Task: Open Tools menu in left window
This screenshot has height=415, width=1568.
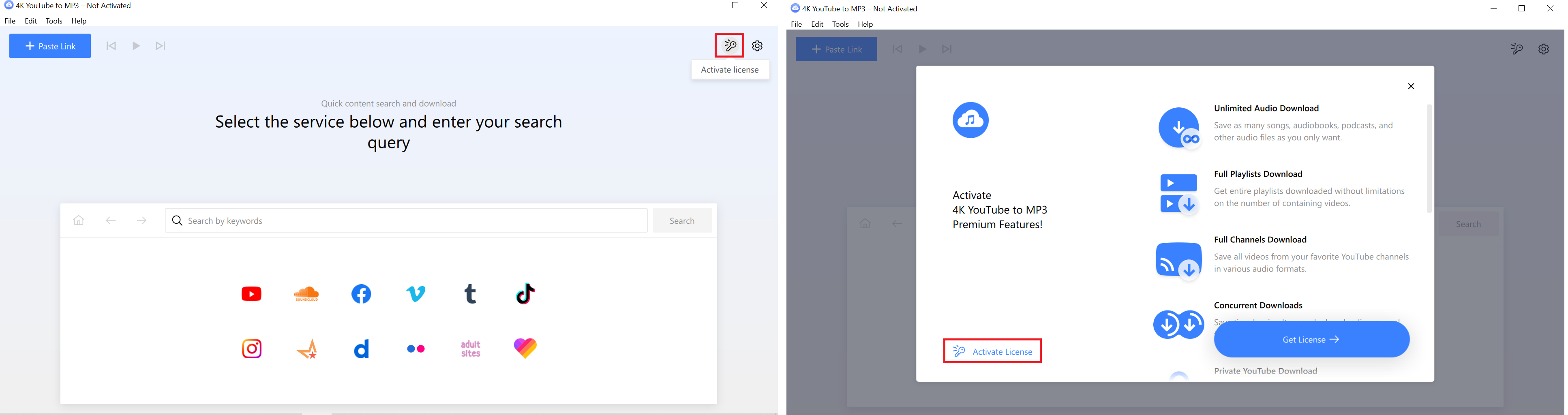Action: (x=54, y=21)
